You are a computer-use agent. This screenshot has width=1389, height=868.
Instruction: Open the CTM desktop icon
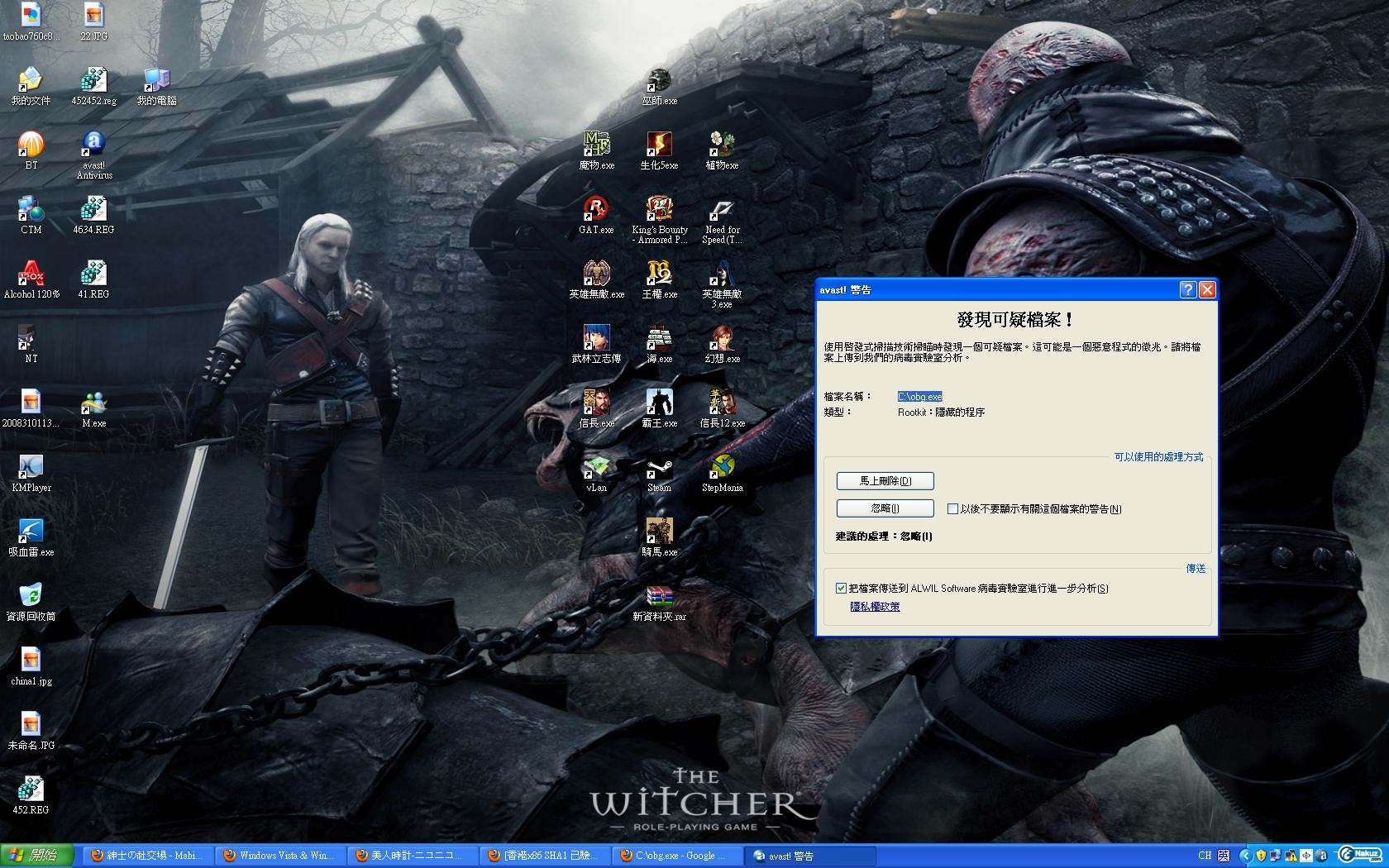tap(31, 215)
